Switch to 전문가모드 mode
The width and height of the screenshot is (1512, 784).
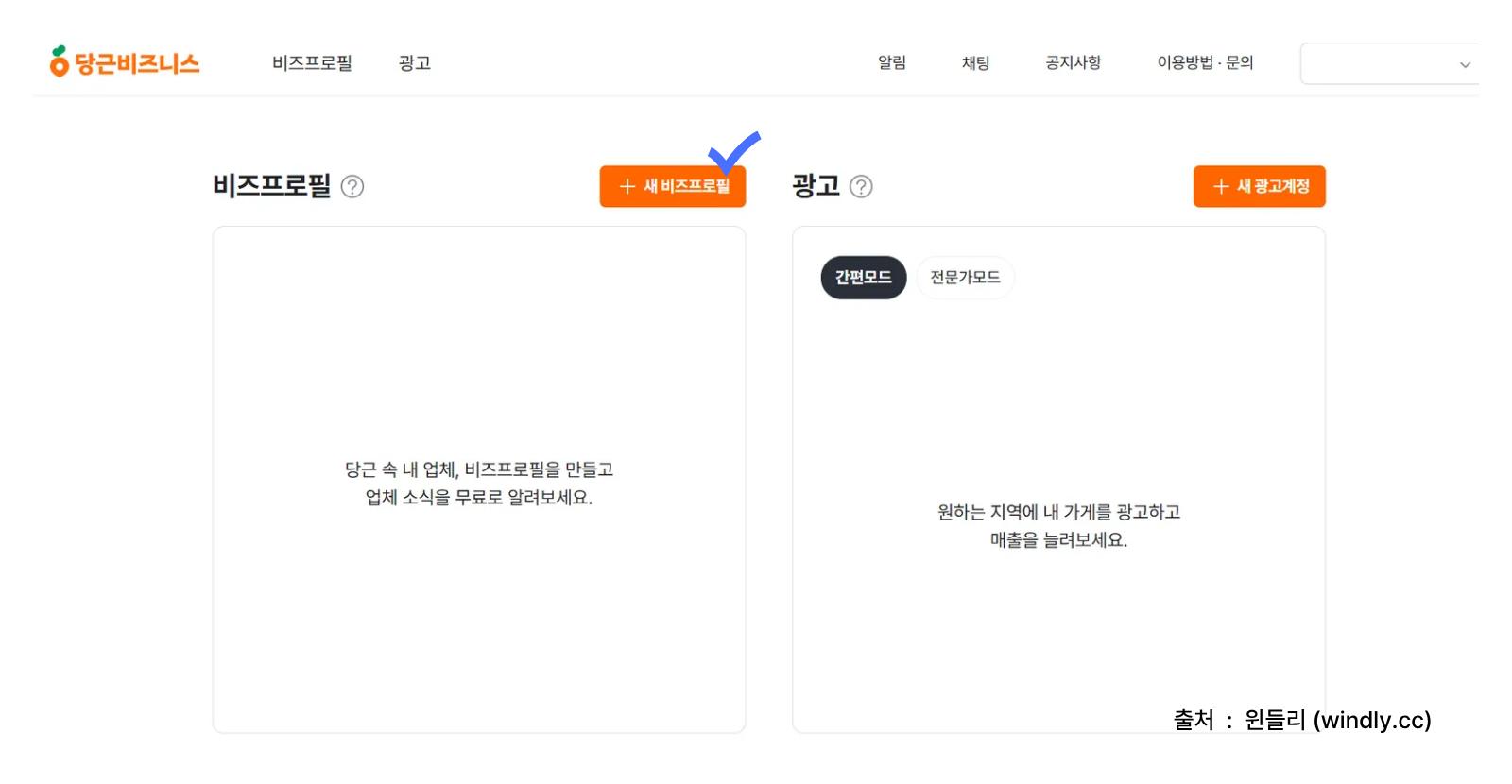coord(964,277)
